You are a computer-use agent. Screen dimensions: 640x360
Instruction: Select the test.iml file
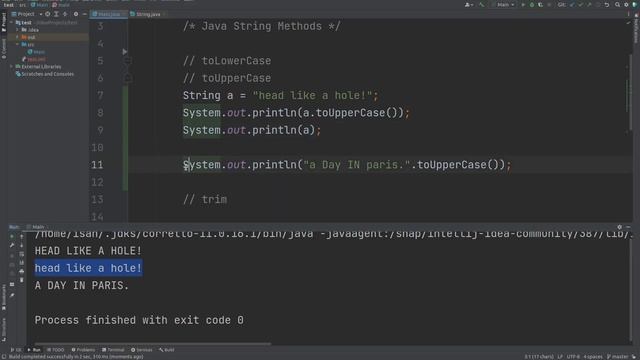tap(33, 59)
